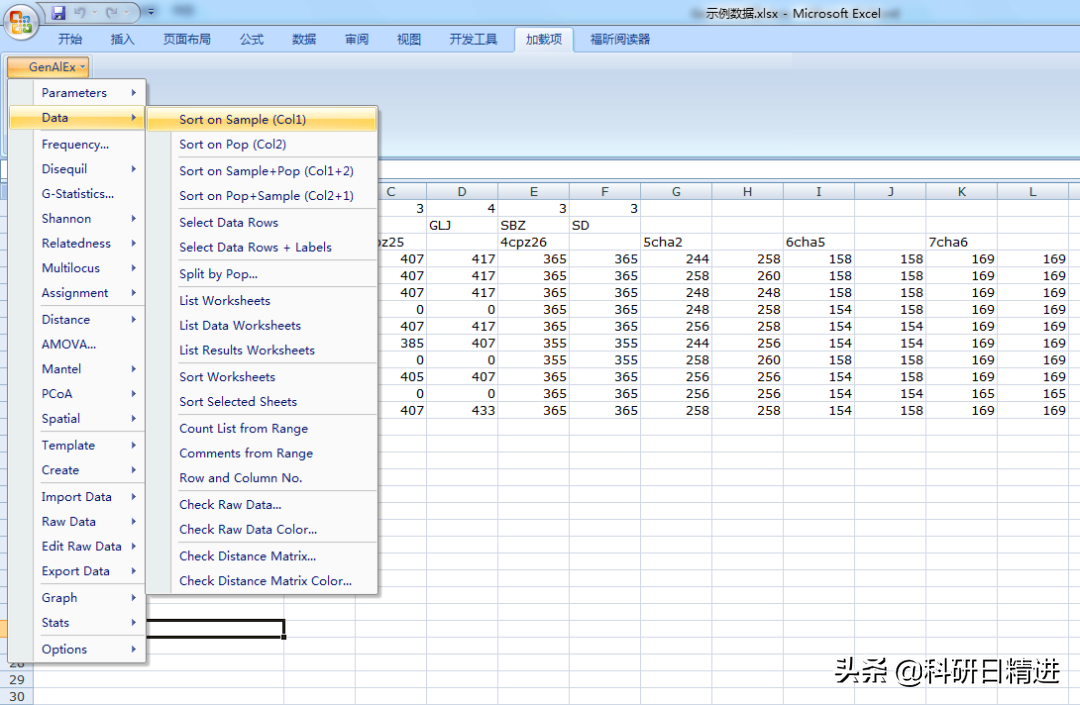
Task: Open the Edit Raw Data submenu
Action: click(x=77, y=547)
